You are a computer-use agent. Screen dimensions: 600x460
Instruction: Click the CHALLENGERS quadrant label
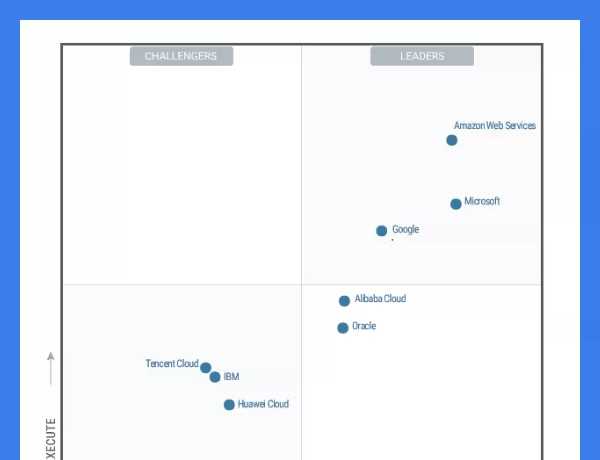[x=181, y=56]
